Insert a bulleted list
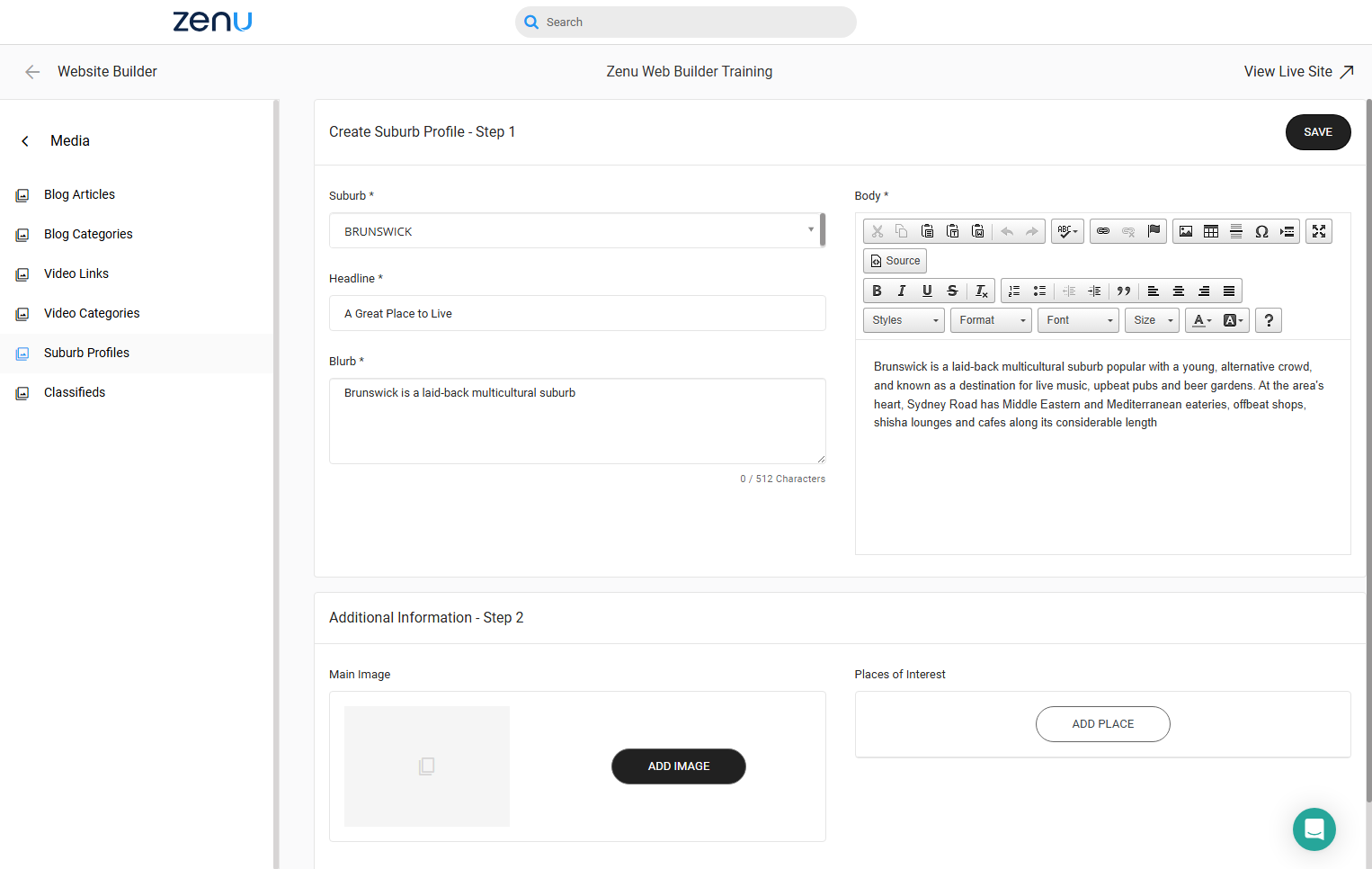Viewport: 1372px width, 869px height. pyautogui.click(x=1039, y=291)
